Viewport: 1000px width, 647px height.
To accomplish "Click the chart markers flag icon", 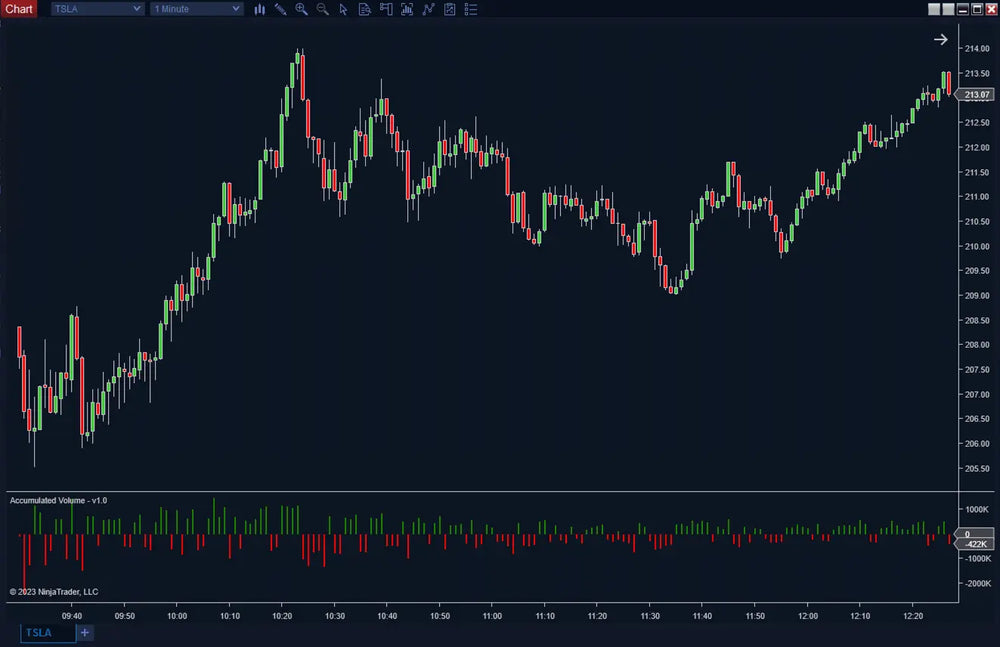I will [x=386, y=9].
